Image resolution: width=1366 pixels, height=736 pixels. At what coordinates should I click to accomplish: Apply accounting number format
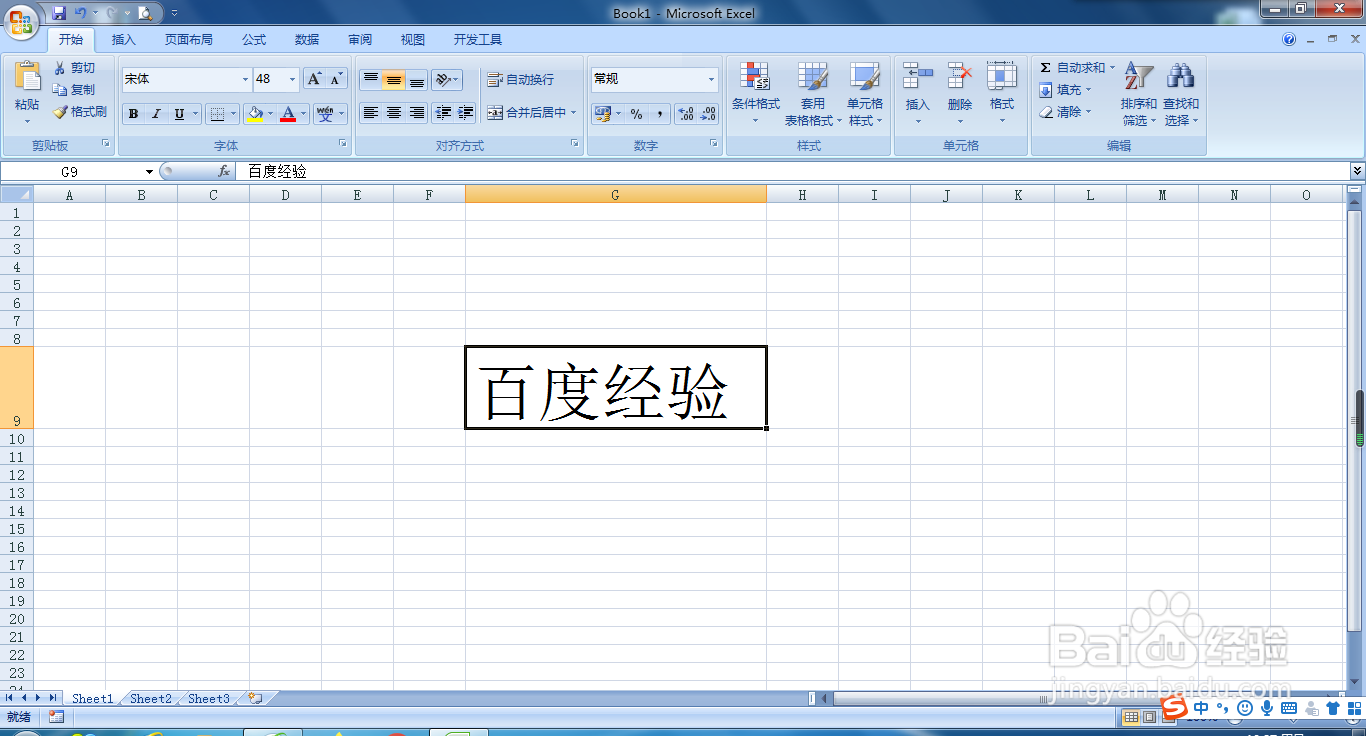(x=603, y=114)
